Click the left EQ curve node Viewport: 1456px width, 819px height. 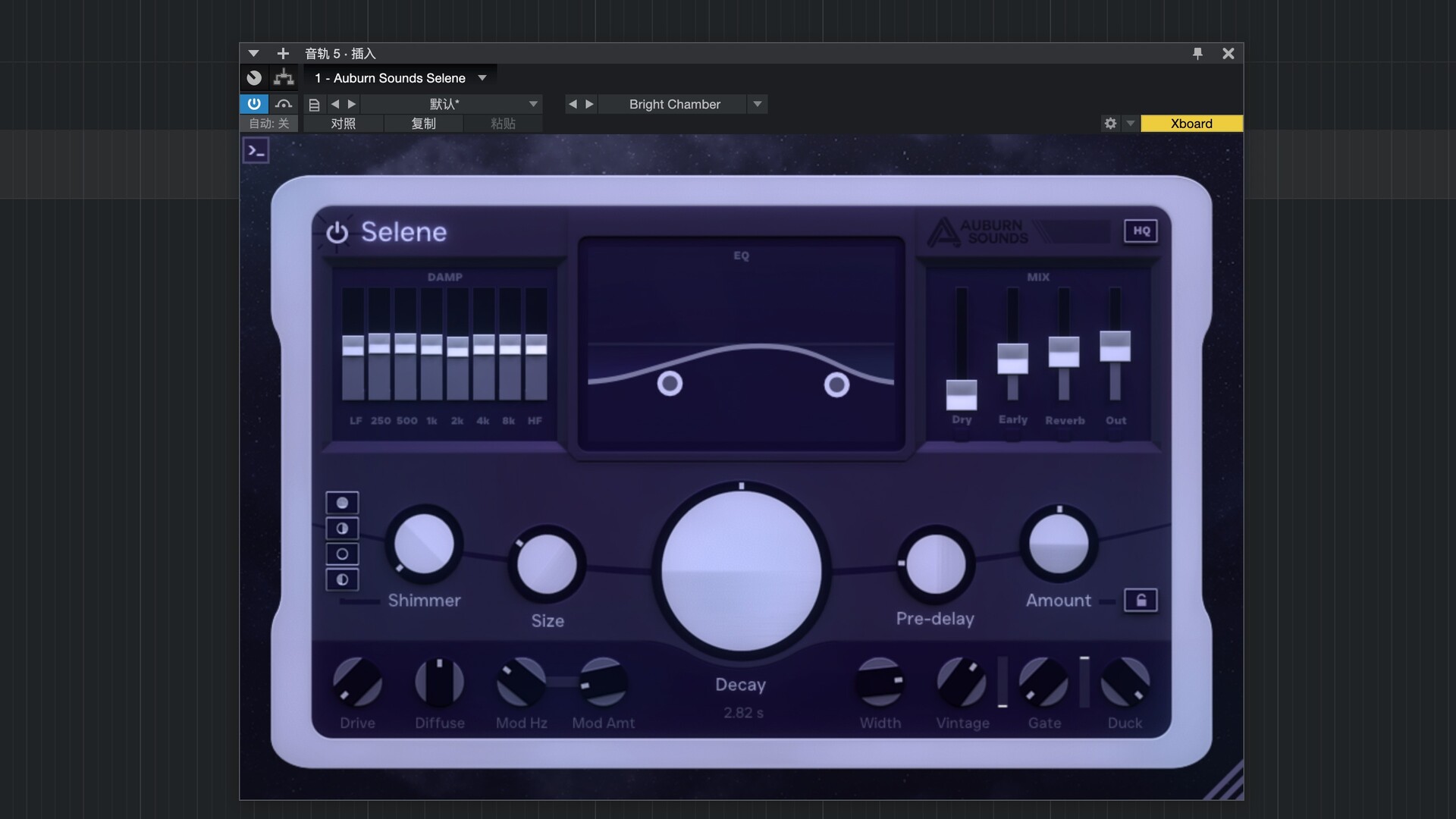point(670,384)
